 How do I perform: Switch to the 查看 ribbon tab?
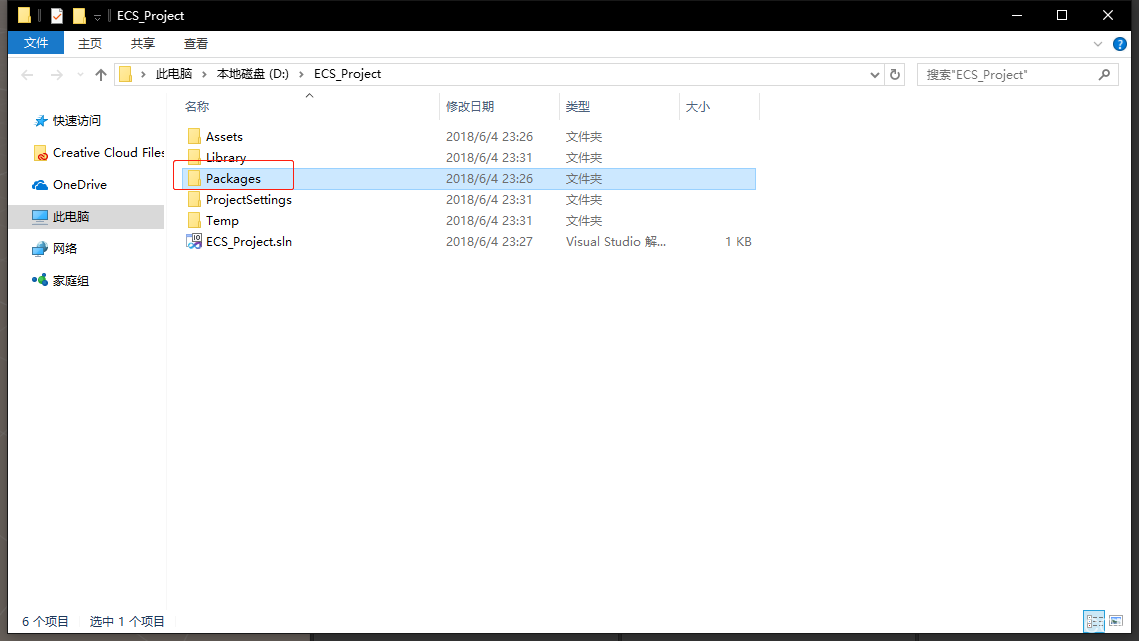click(195, 44)
